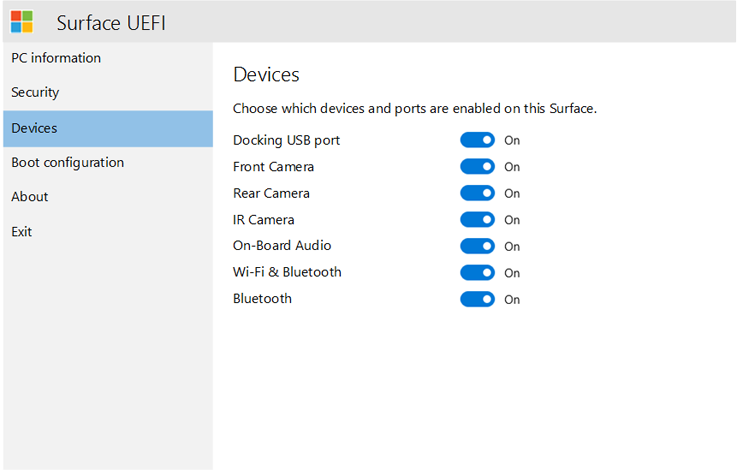Open the PC information page

[x=56, y=58]
